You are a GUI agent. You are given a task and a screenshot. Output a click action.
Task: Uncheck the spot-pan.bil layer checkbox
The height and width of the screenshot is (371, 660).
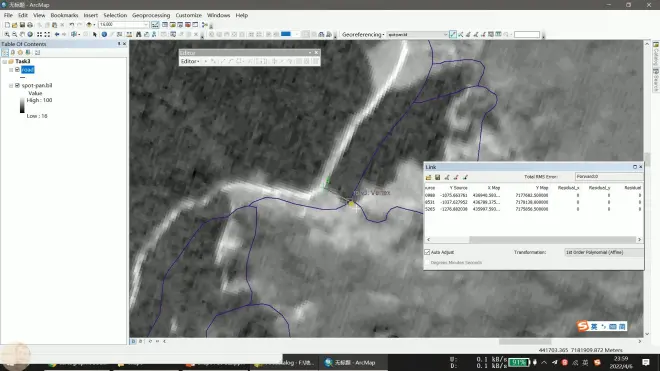coord(17,85)
